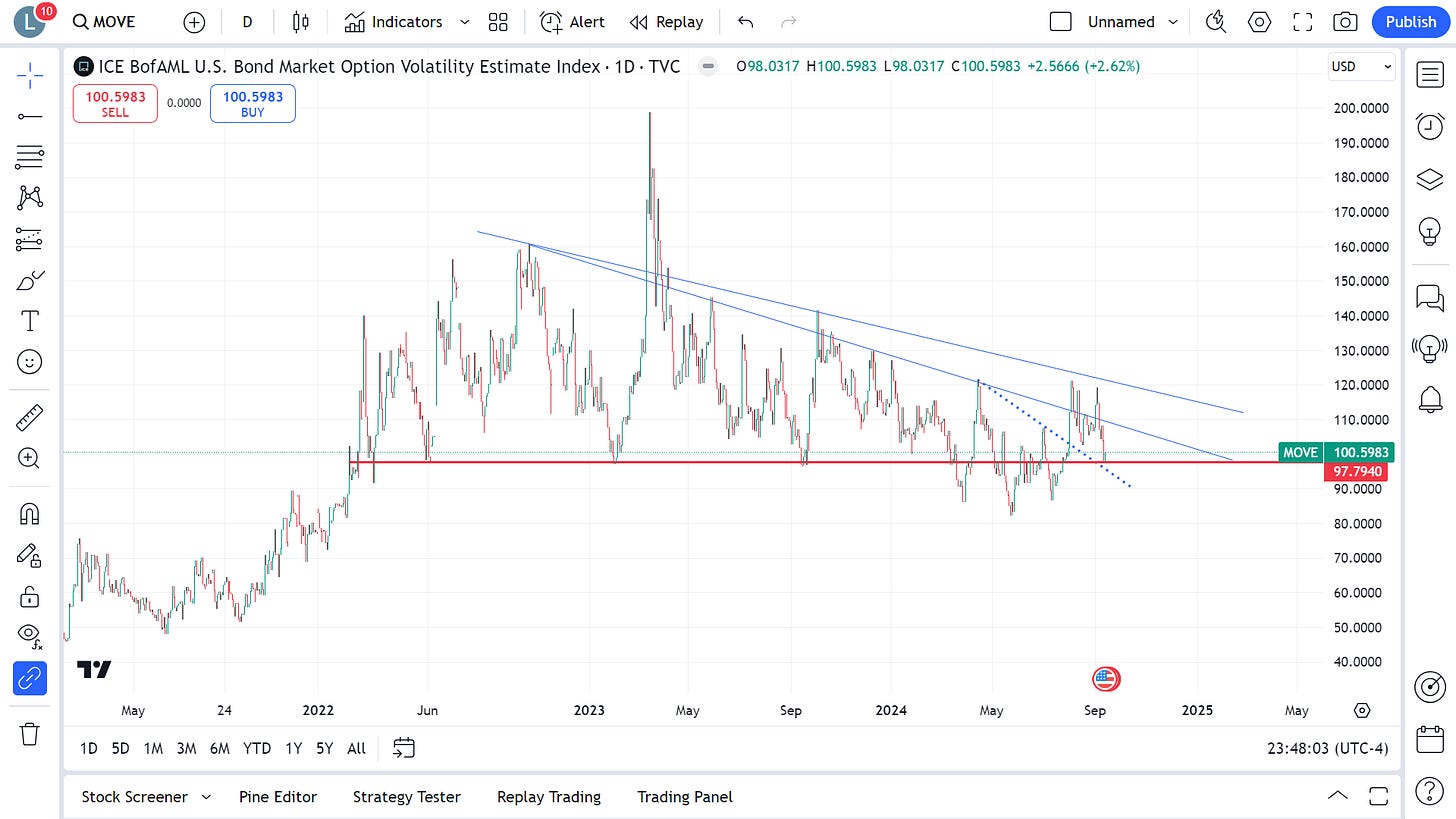Viewport: 1456px width, 819px height.
Task: Open the Indicators dialog
Action: tap(393, 22)
